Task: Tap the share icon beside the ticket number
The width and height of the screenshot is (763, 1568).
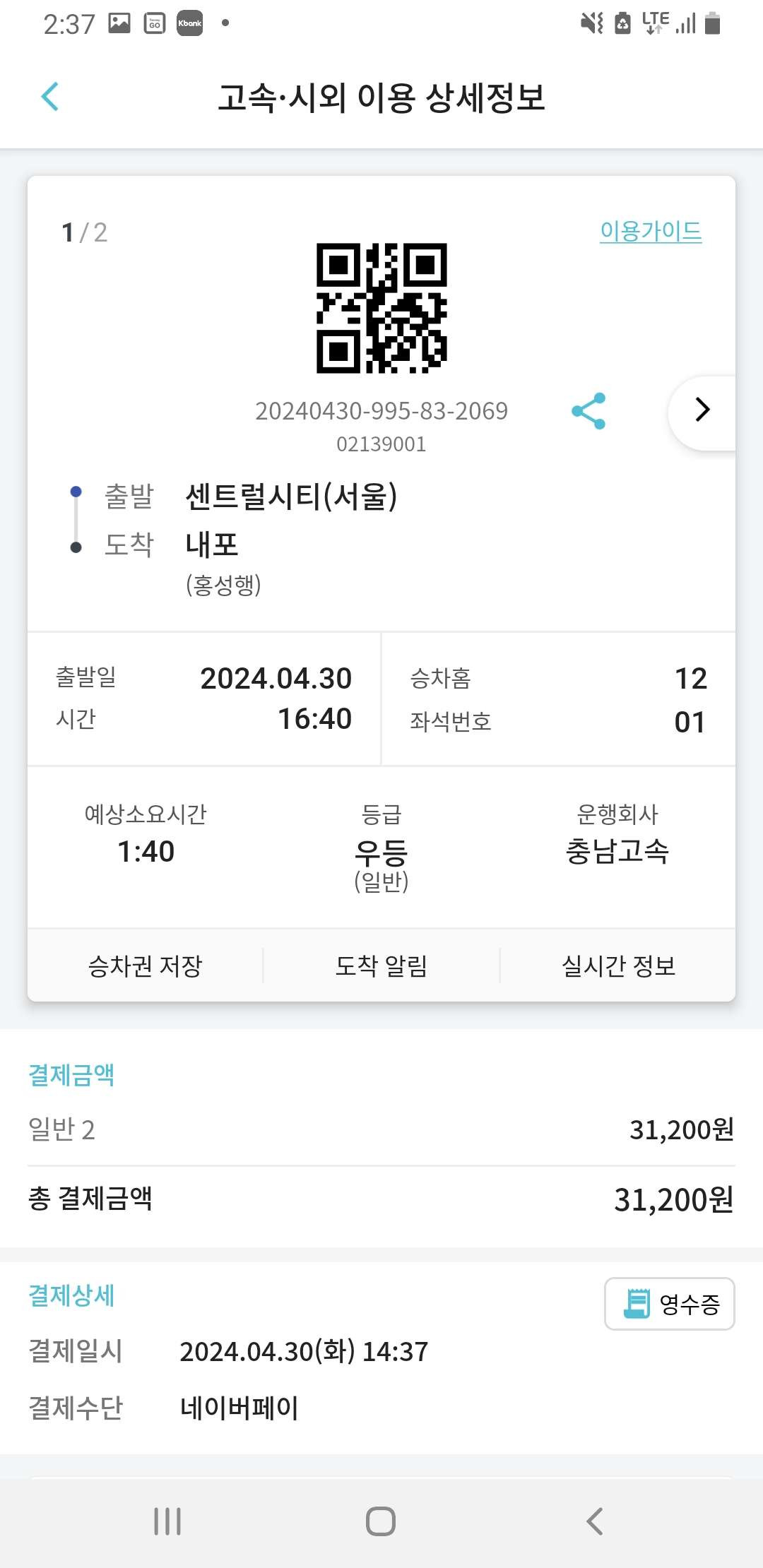Action: tap(588, 410)
